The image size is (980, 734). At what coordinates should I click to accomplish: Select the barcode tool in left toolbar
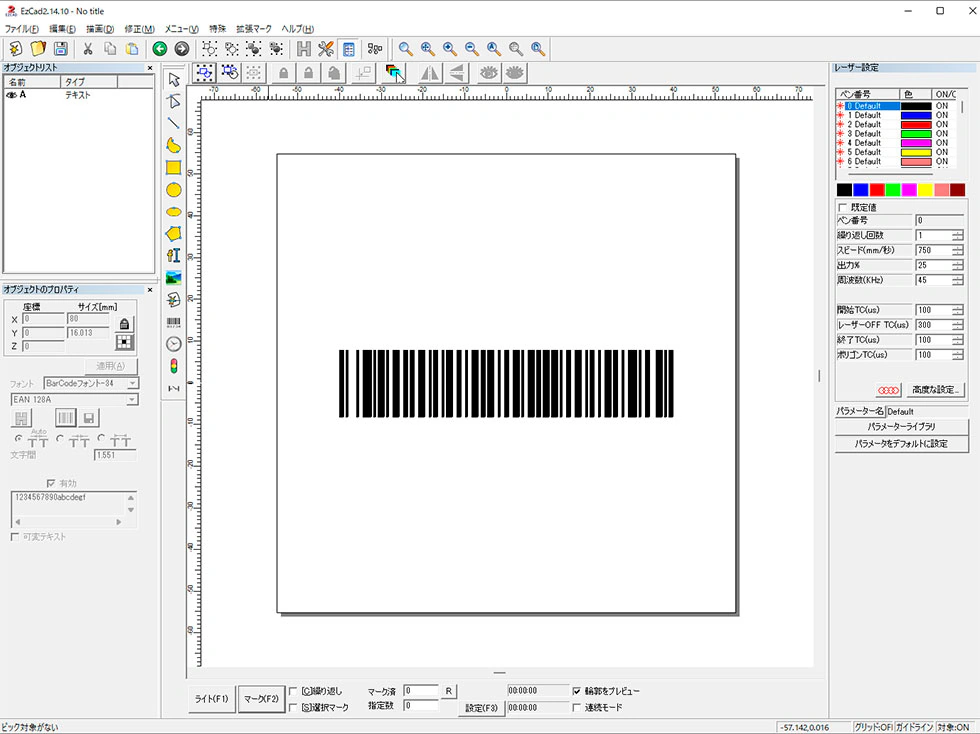click(174, 322)
